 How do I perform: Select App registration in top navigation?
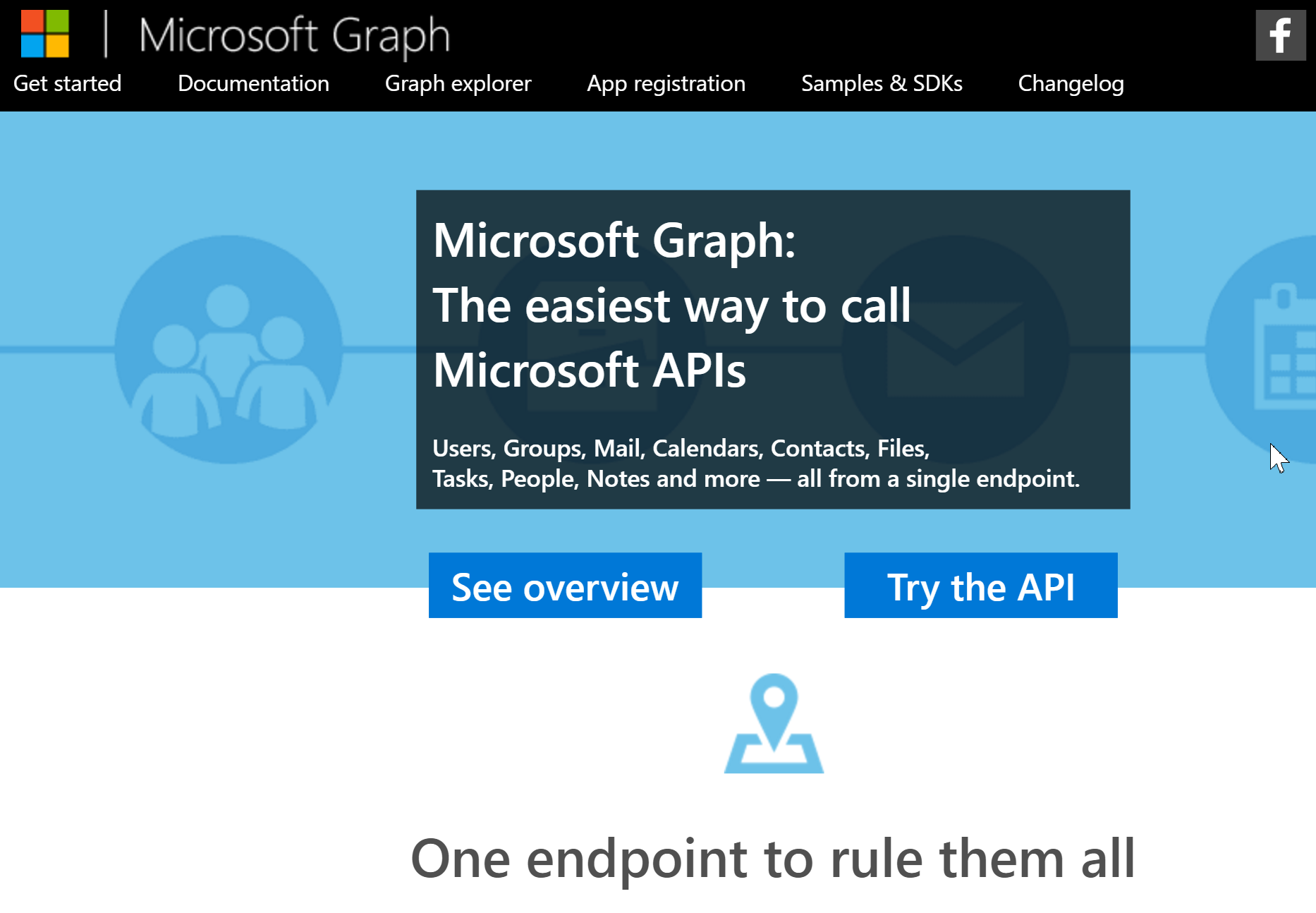coord(666,84)
